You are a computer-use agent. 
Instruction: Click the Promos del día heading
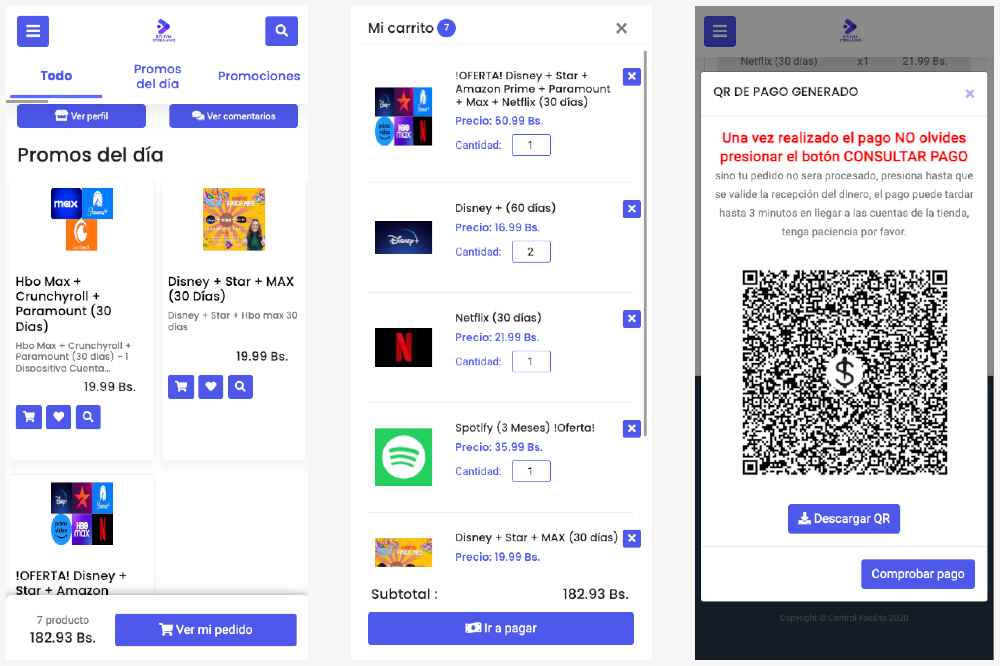tap(90, 155)
